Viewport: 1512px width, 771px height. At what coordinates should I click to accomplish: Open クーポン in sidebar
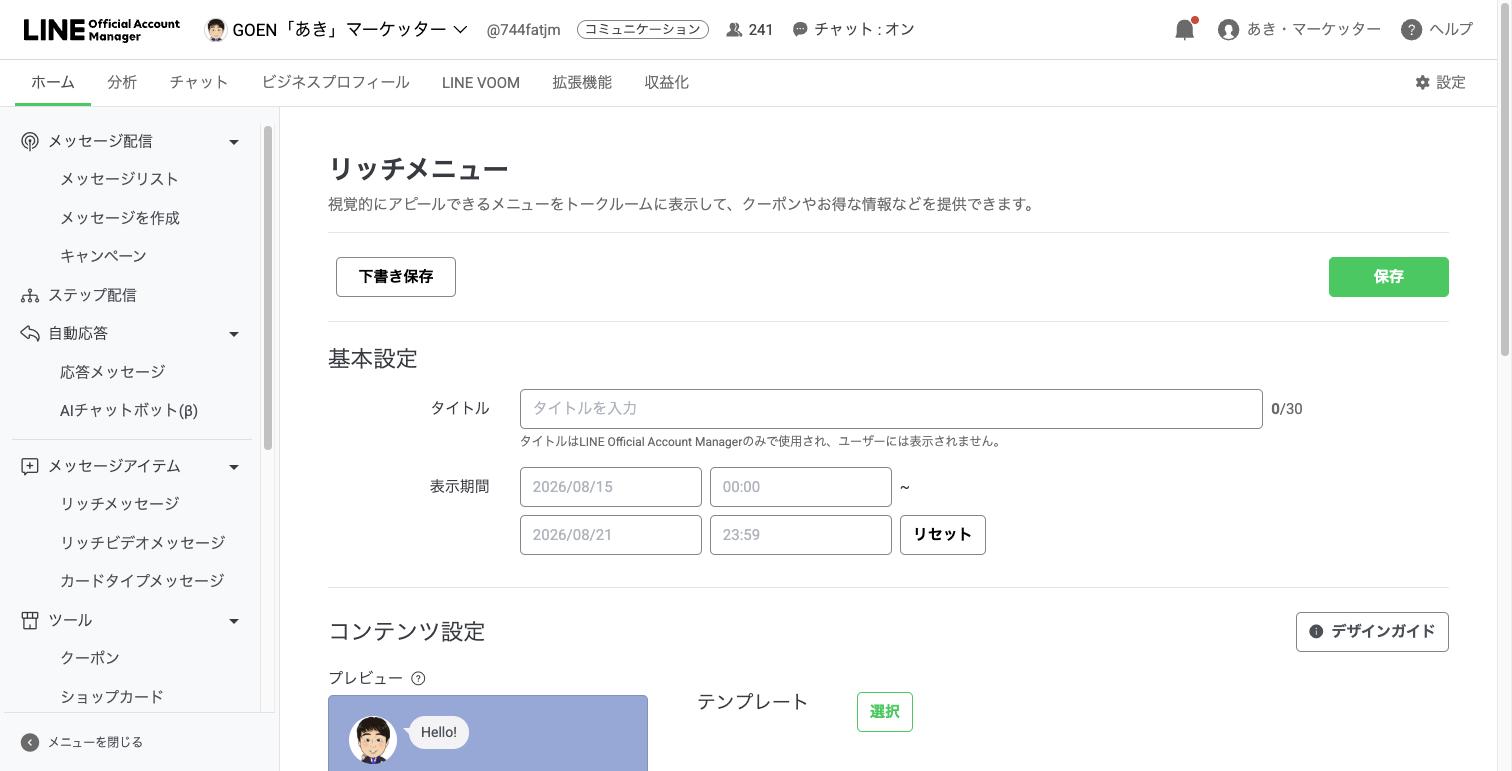[90, 658]
